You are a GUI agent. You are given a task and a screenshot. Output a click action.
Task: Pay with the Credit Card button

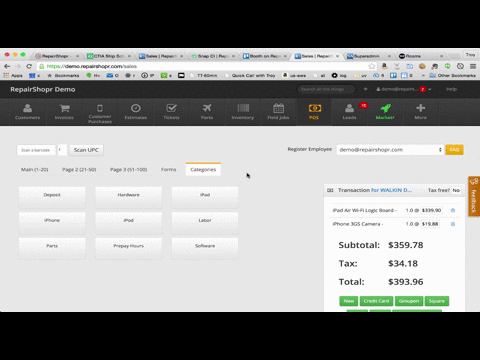pos(376,301)
